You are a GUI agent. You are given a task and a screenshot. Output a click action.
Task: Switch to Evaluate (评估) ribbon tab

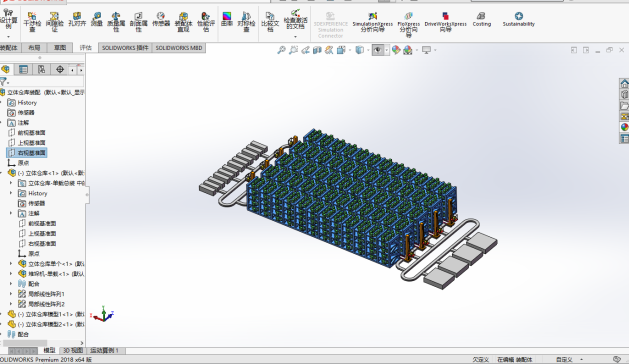point(85,48)
